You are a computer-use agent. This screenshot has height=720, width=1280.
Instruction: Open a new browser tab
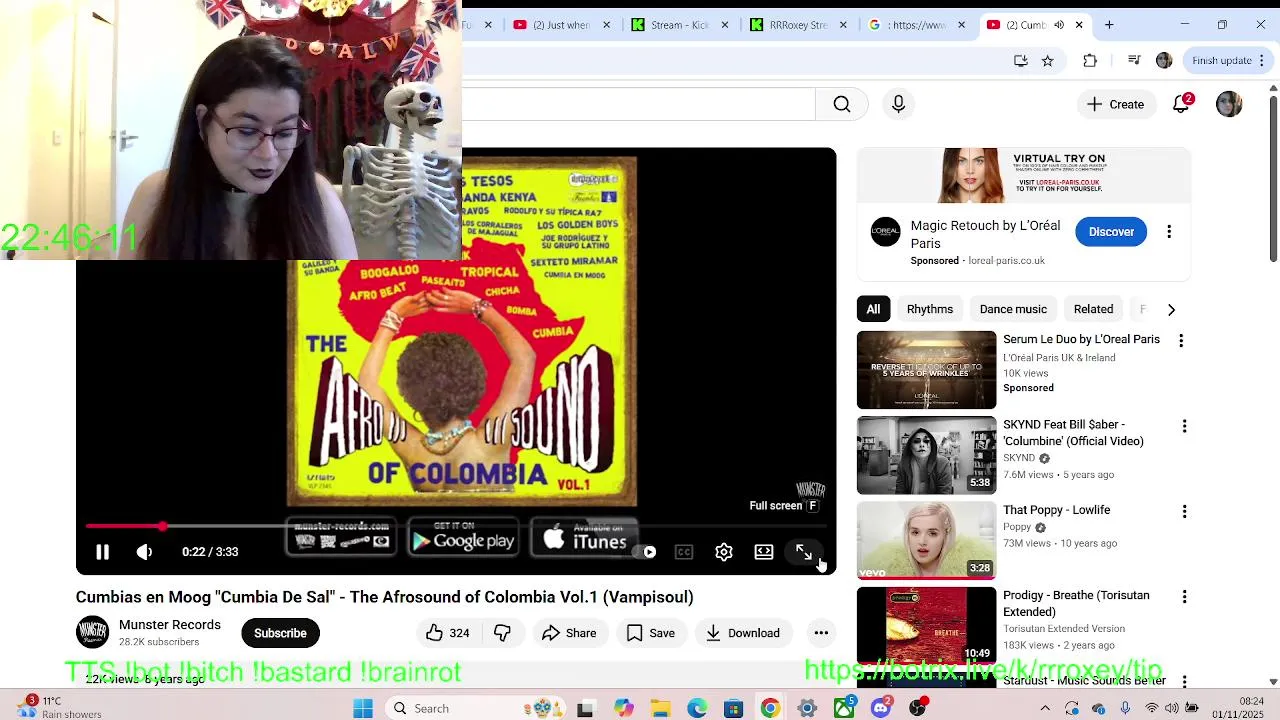(1109, 25)
